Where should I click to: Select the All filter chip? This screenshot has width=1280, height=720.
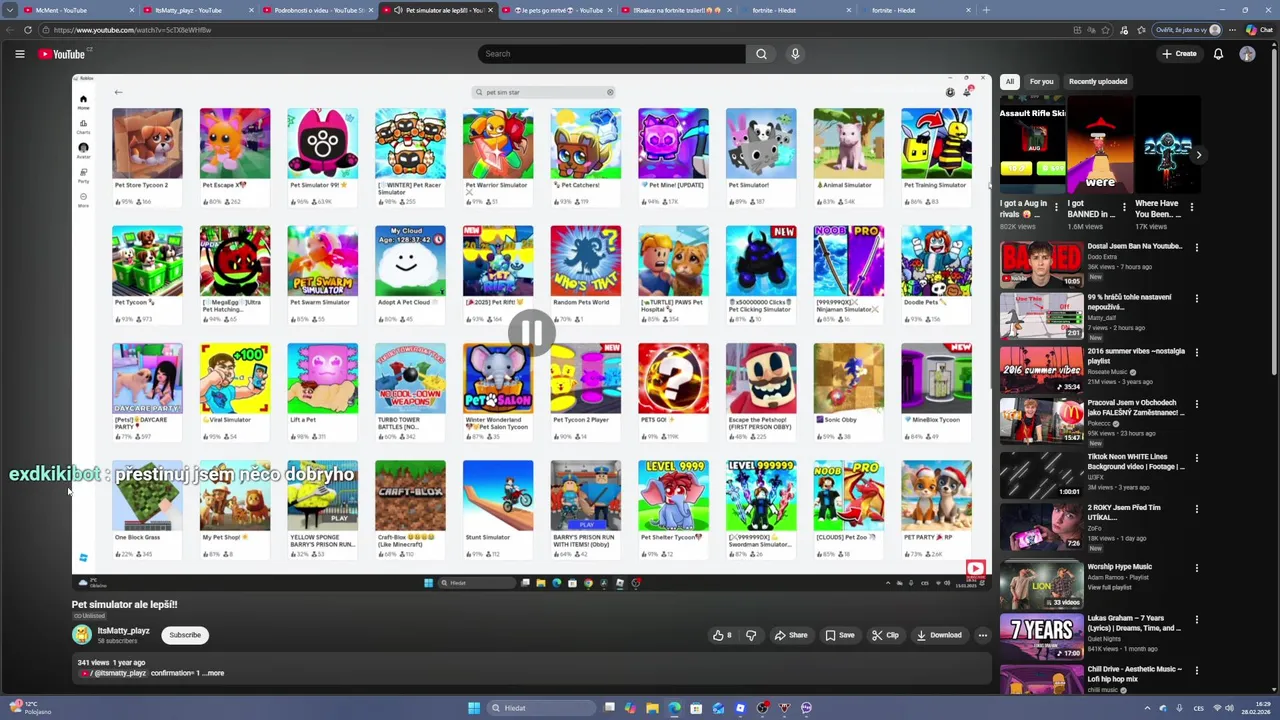(1009, 82)
